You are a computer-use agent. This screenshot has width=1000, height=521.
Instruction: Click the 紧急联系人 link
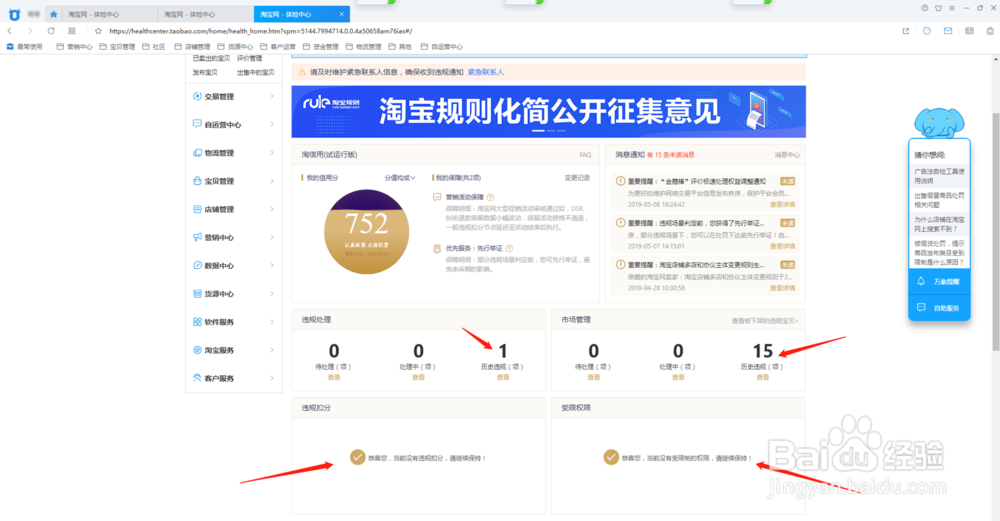[x=486, y=72]
